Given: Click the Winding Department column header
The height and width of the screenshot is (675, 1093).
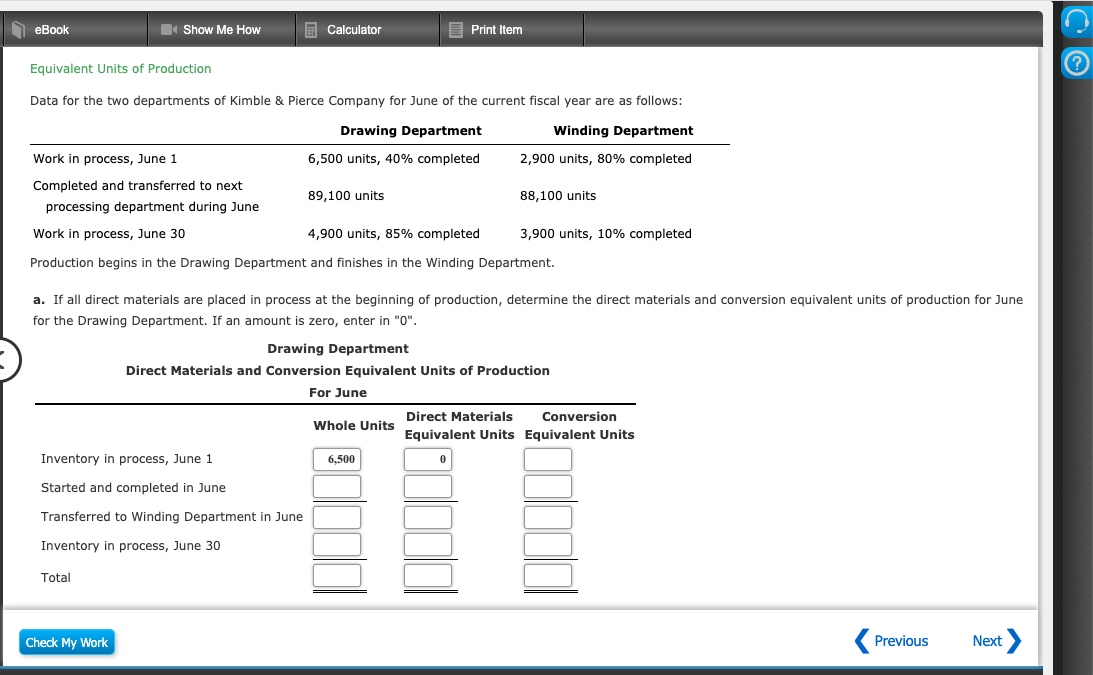Looking at the screenshot, I should pos(623,130).
